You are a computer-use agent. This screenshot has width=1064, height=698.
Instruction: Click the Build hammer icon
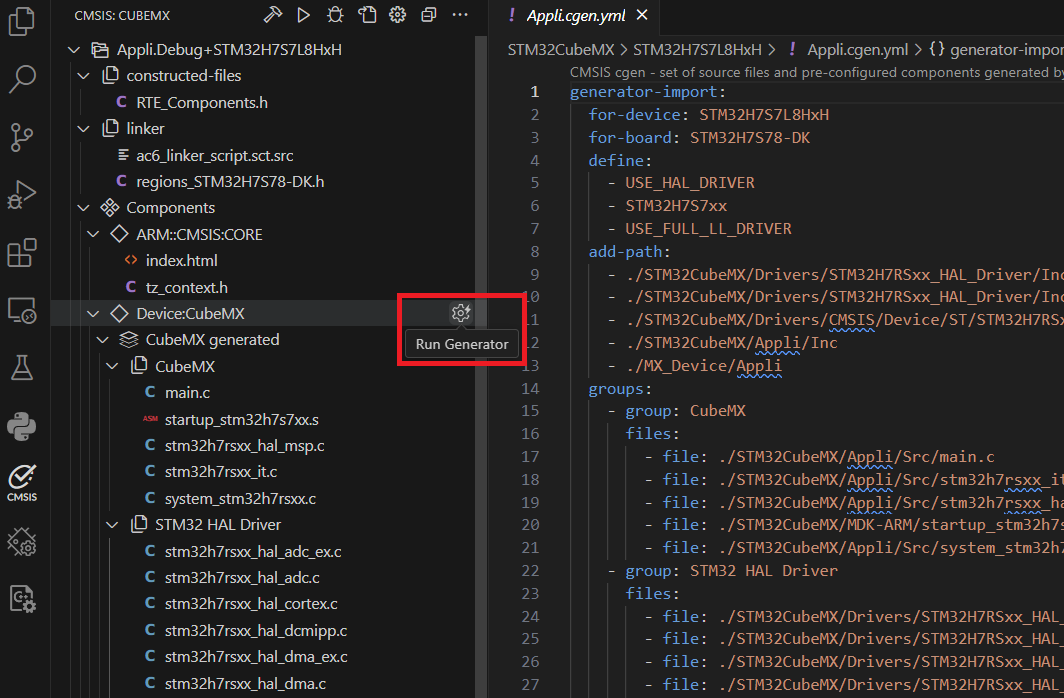tap(273, 15)
